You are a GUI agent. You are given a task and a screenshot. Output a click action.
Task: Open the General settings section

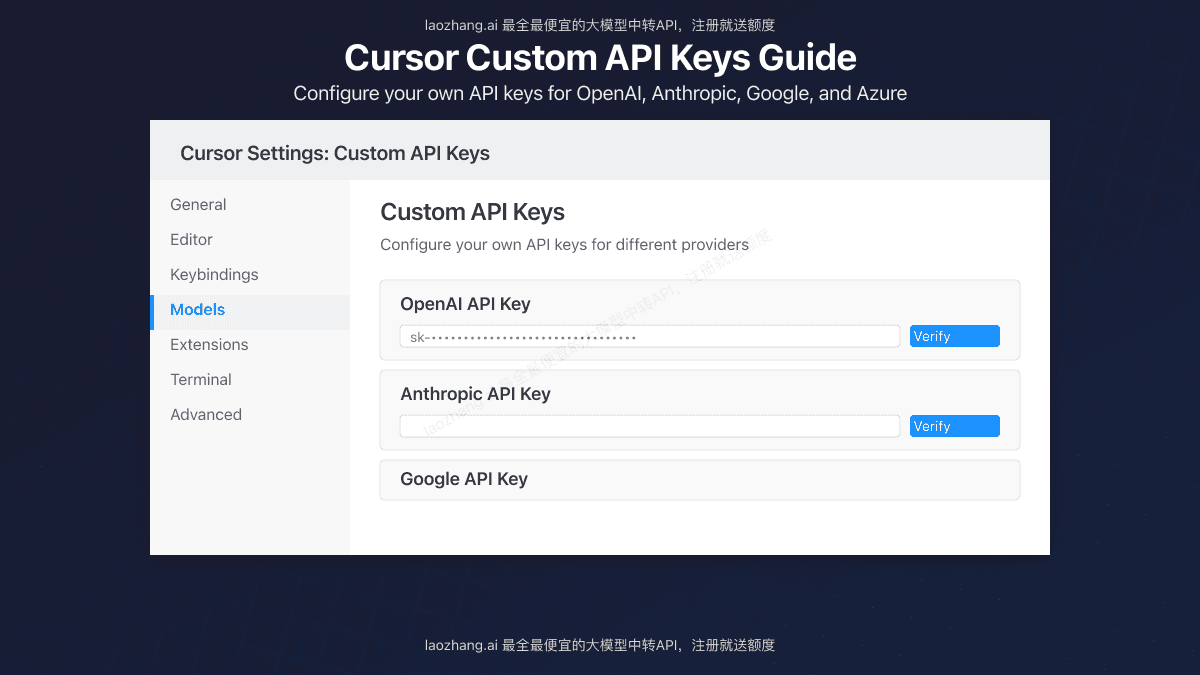[x=250, y=204]
